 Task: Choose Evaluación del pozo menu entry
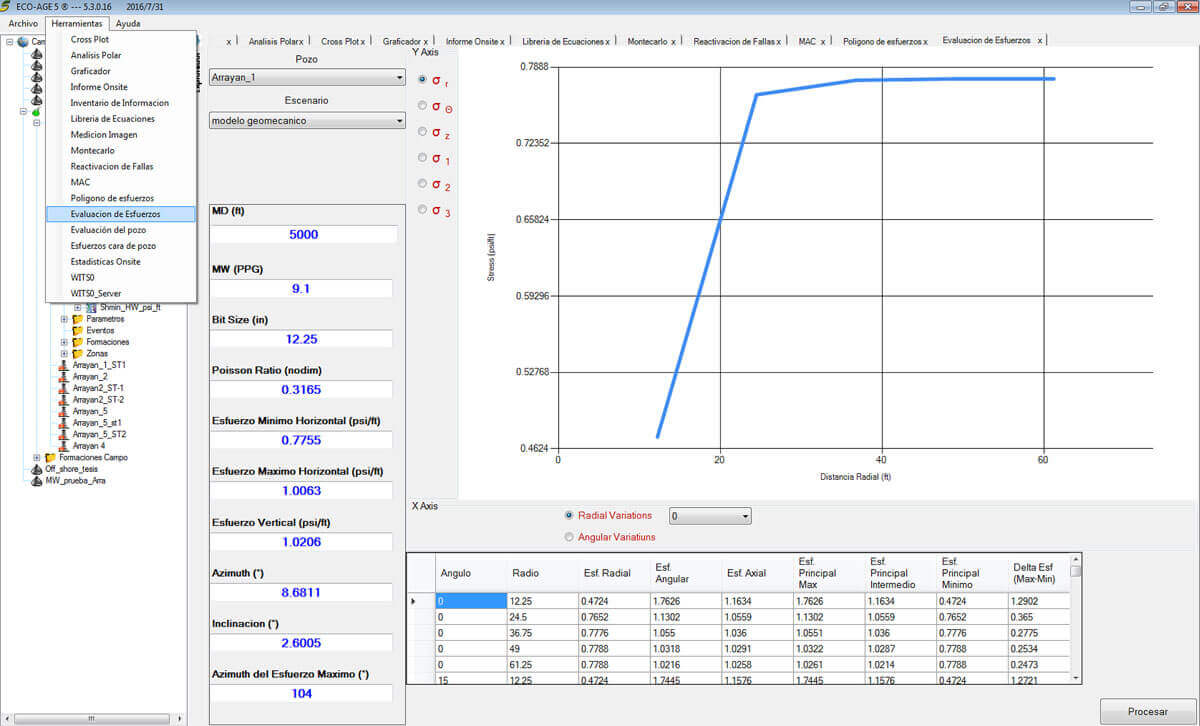point(121,230)
